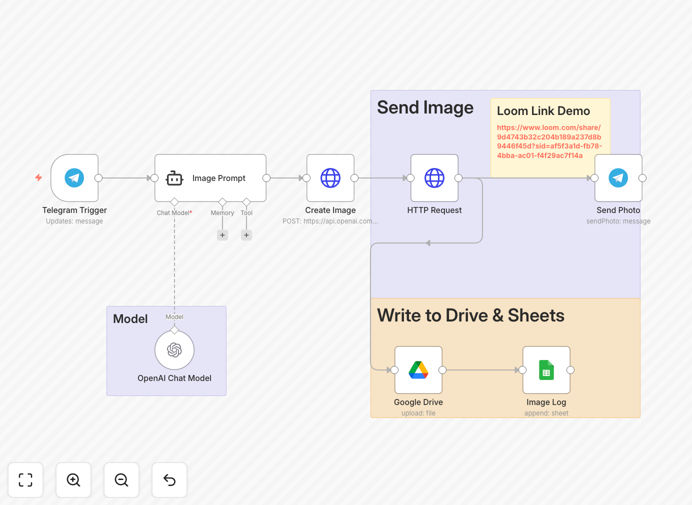The width and height of the screenshot is (692, 505).
Task: Select the Loom Link Demo note heading
Action: 543,111
